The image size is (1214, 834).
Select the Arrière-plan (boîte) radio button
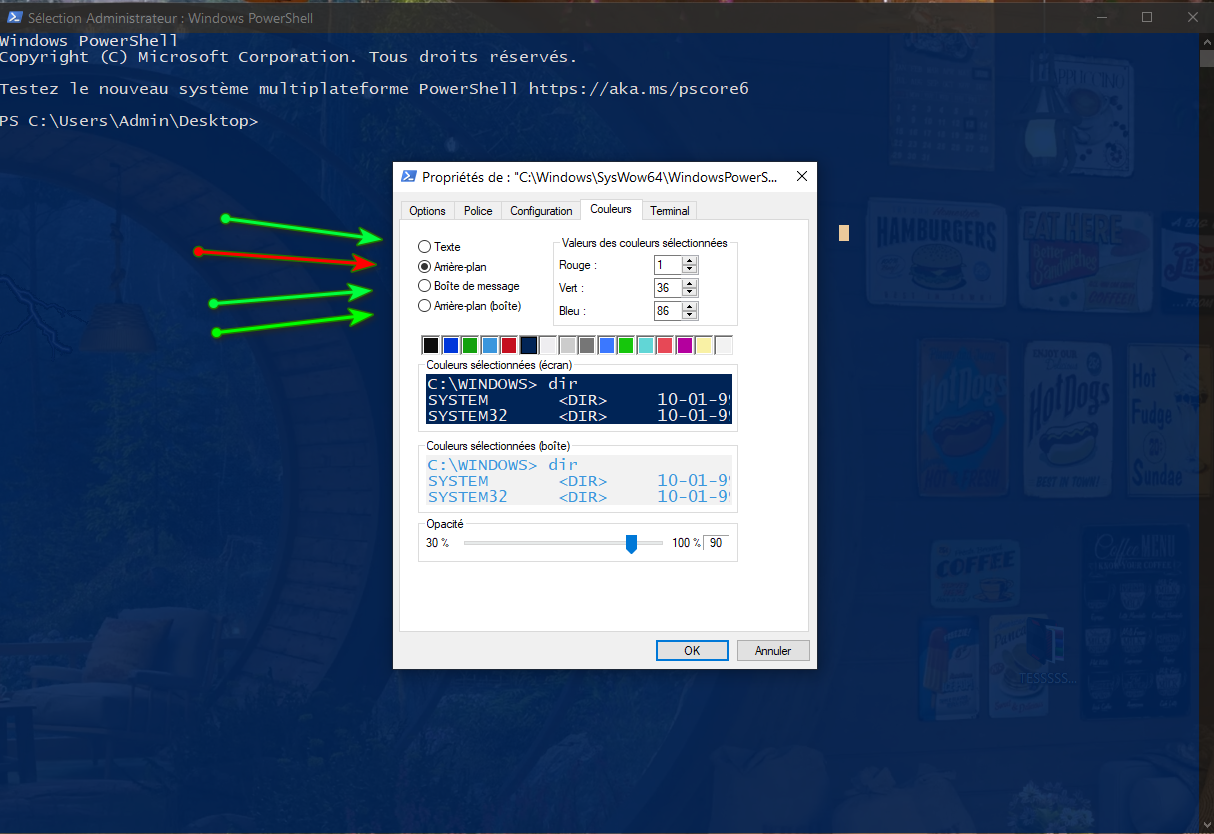[425, 306]
